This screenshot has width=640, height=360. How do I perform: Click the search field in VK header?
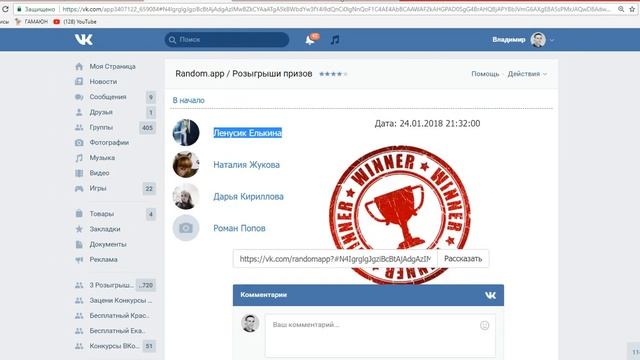point(227,40)
